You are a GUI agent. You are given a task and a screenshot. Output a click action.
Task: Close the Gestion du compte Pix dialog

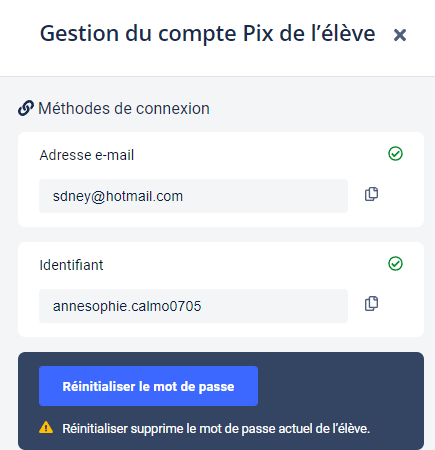(x=400, y=35)
